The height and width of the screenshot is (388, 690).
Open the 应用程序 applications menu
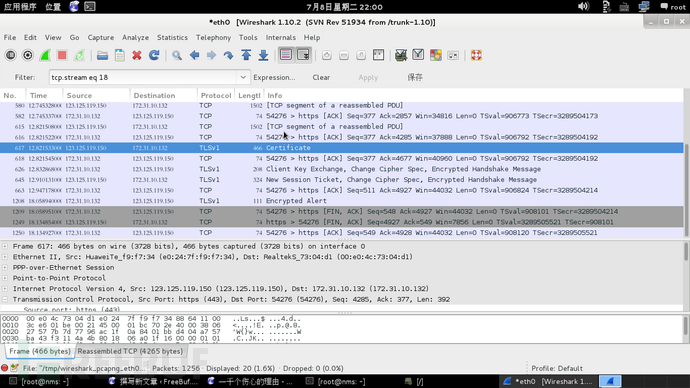20,7
